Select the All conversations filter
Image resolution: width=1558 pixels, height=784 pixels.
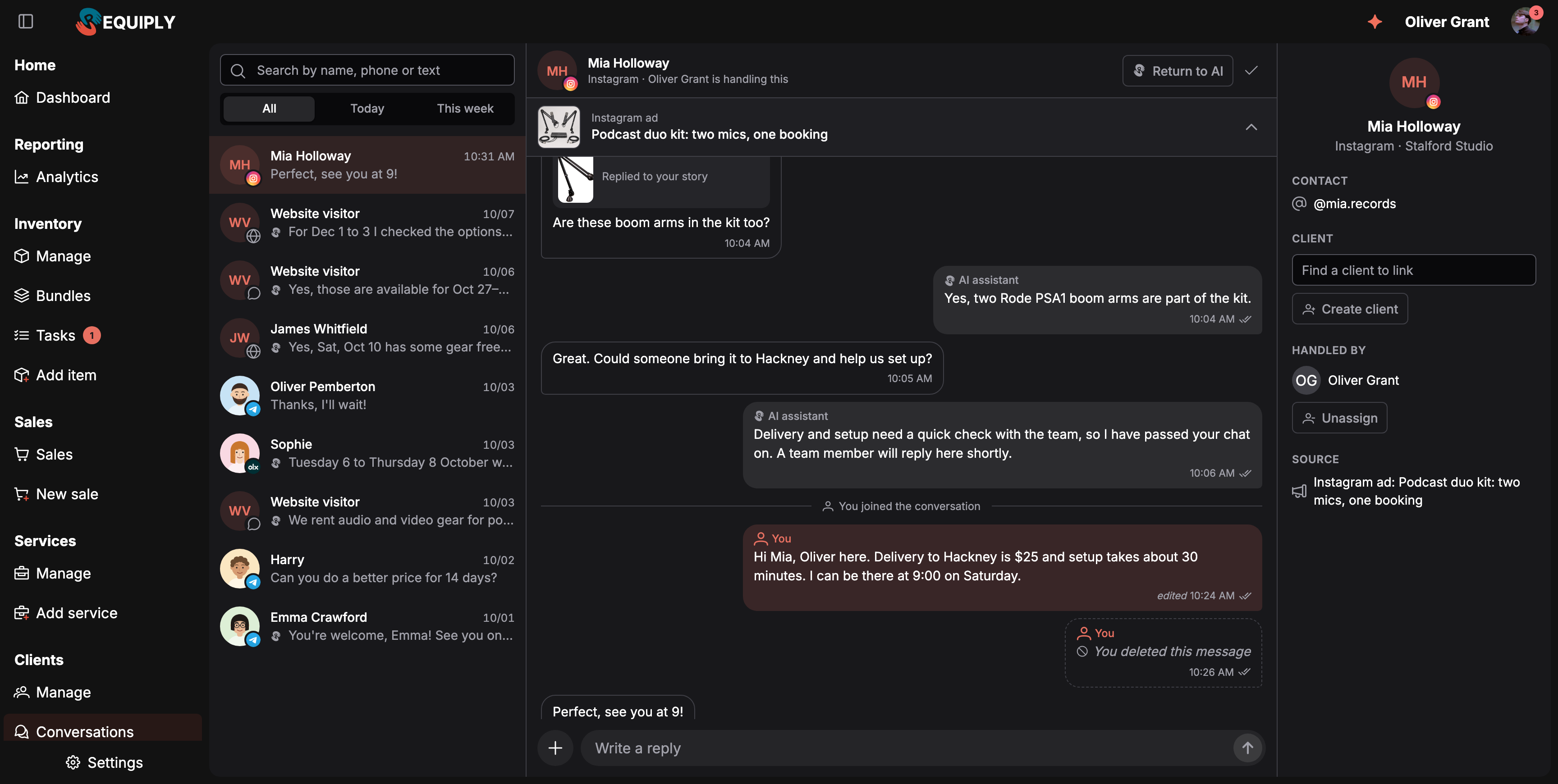tap(269, 108)
